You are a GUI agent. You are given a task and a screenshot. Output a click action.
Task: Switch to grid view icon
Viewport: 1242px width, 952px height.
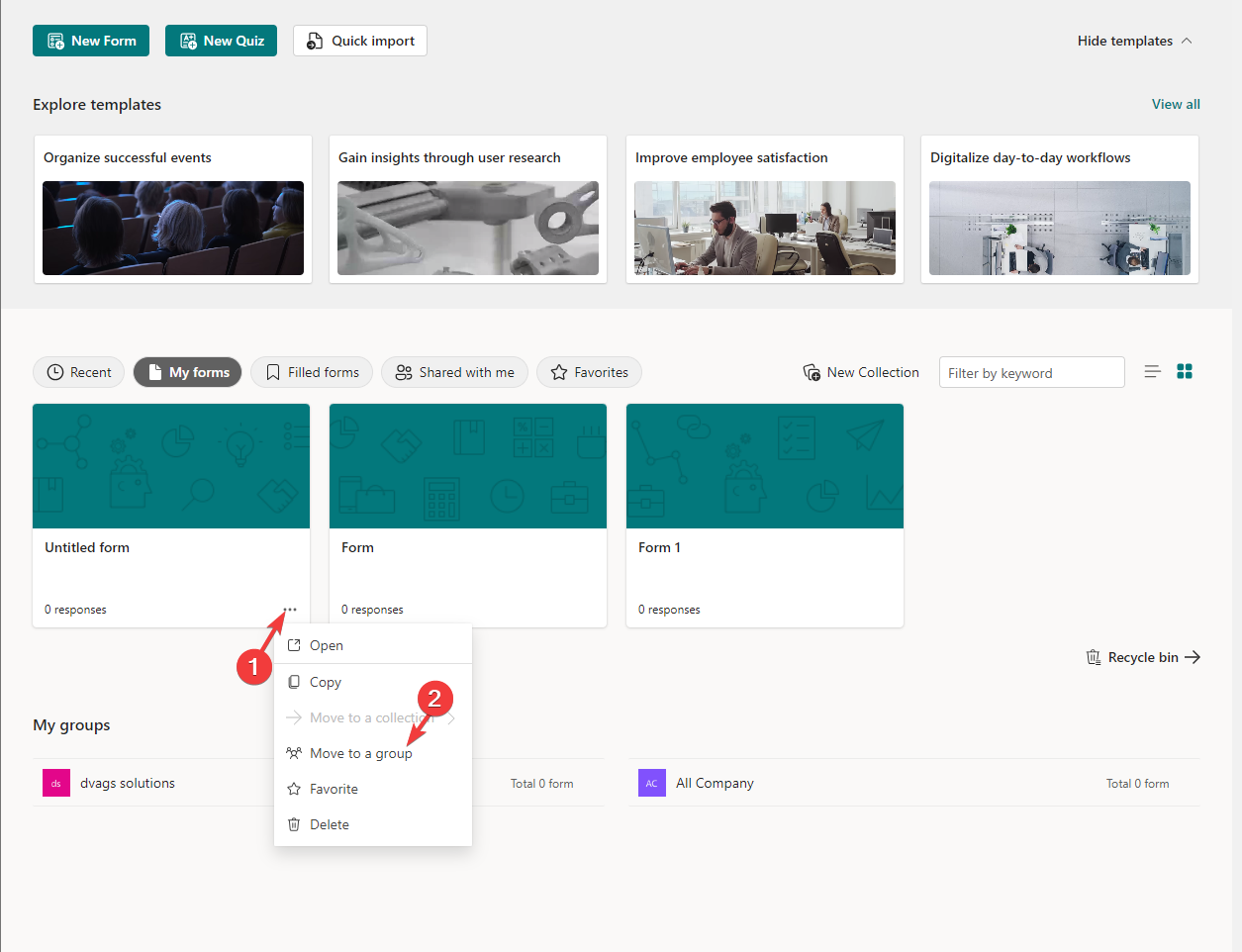point(1185,371)
